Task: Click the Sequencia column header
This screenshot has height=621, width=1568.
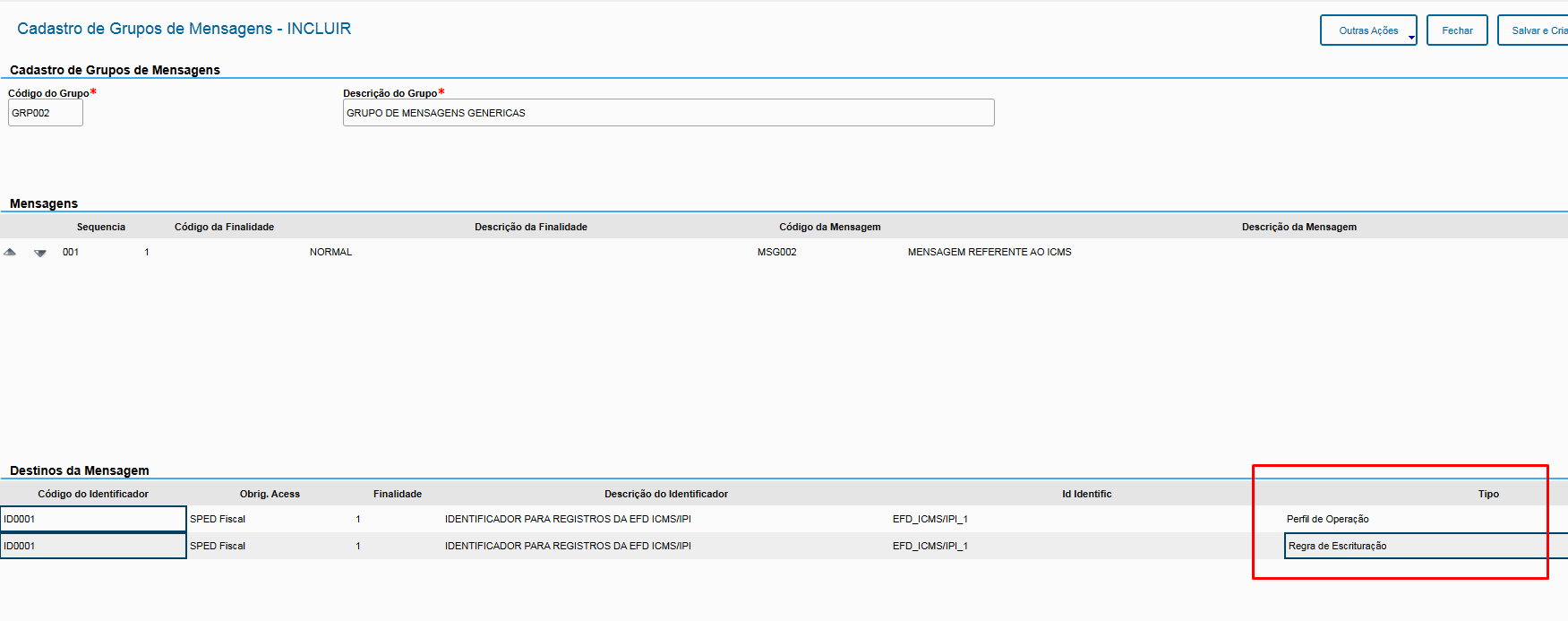Action: (x=101, y=227)
